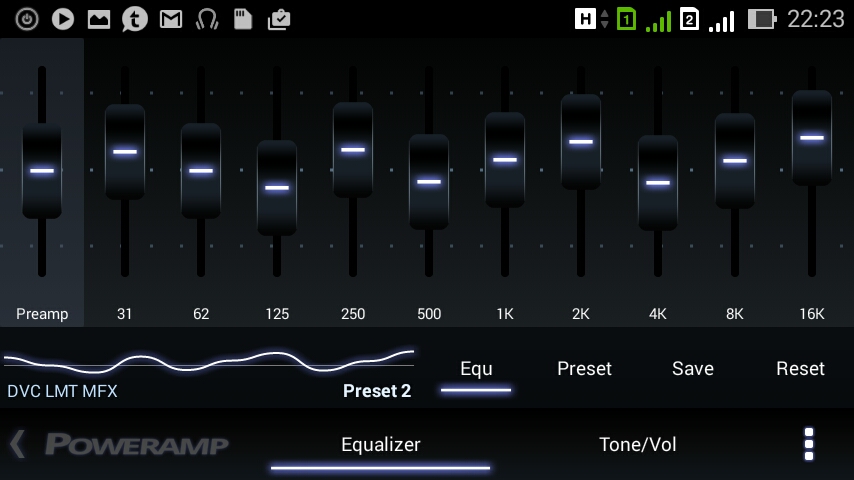Open the Tumblr notification icon
854x480 pixels.
tap(135, 20)
